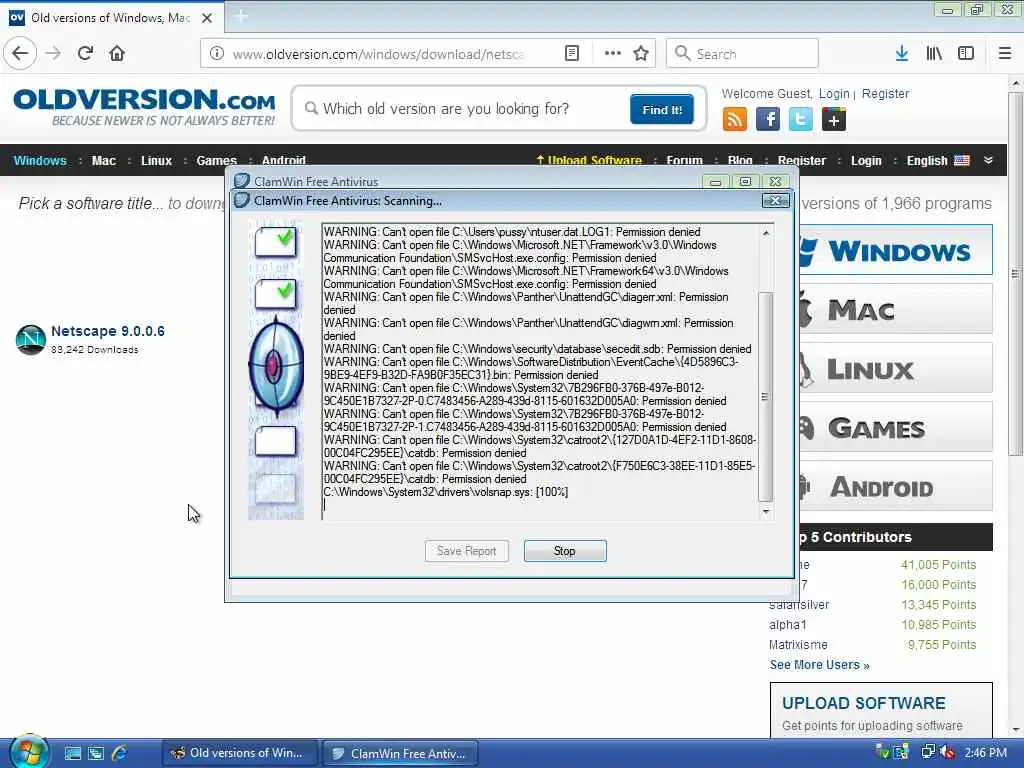1024x768 pixels.
Task: Click the US flag language icon
Action: point(962,161)
